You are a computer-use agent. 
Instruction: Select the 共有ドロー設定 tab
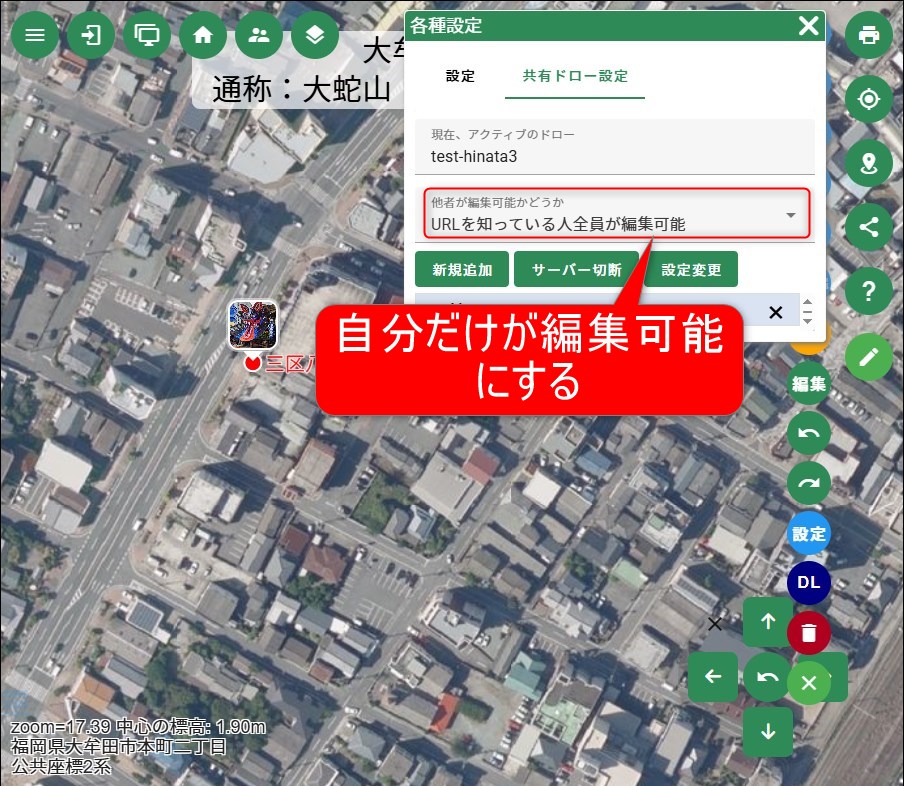(x=575, y=76)
